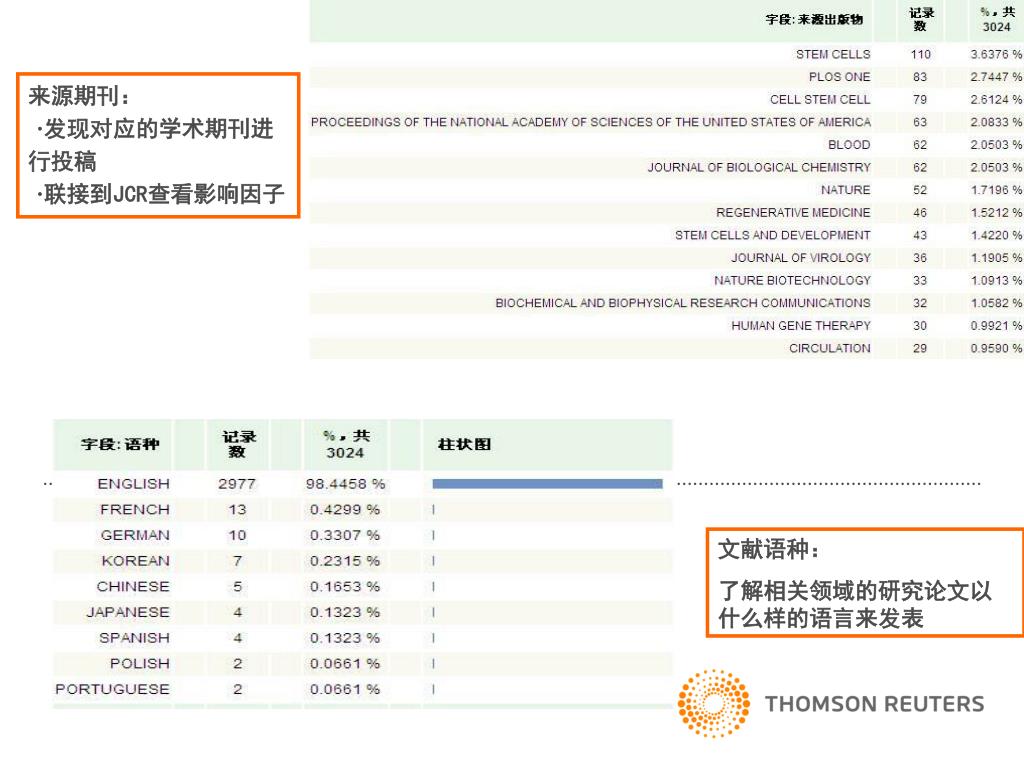Click the STEM CELLS journal name

click(833, 54)
